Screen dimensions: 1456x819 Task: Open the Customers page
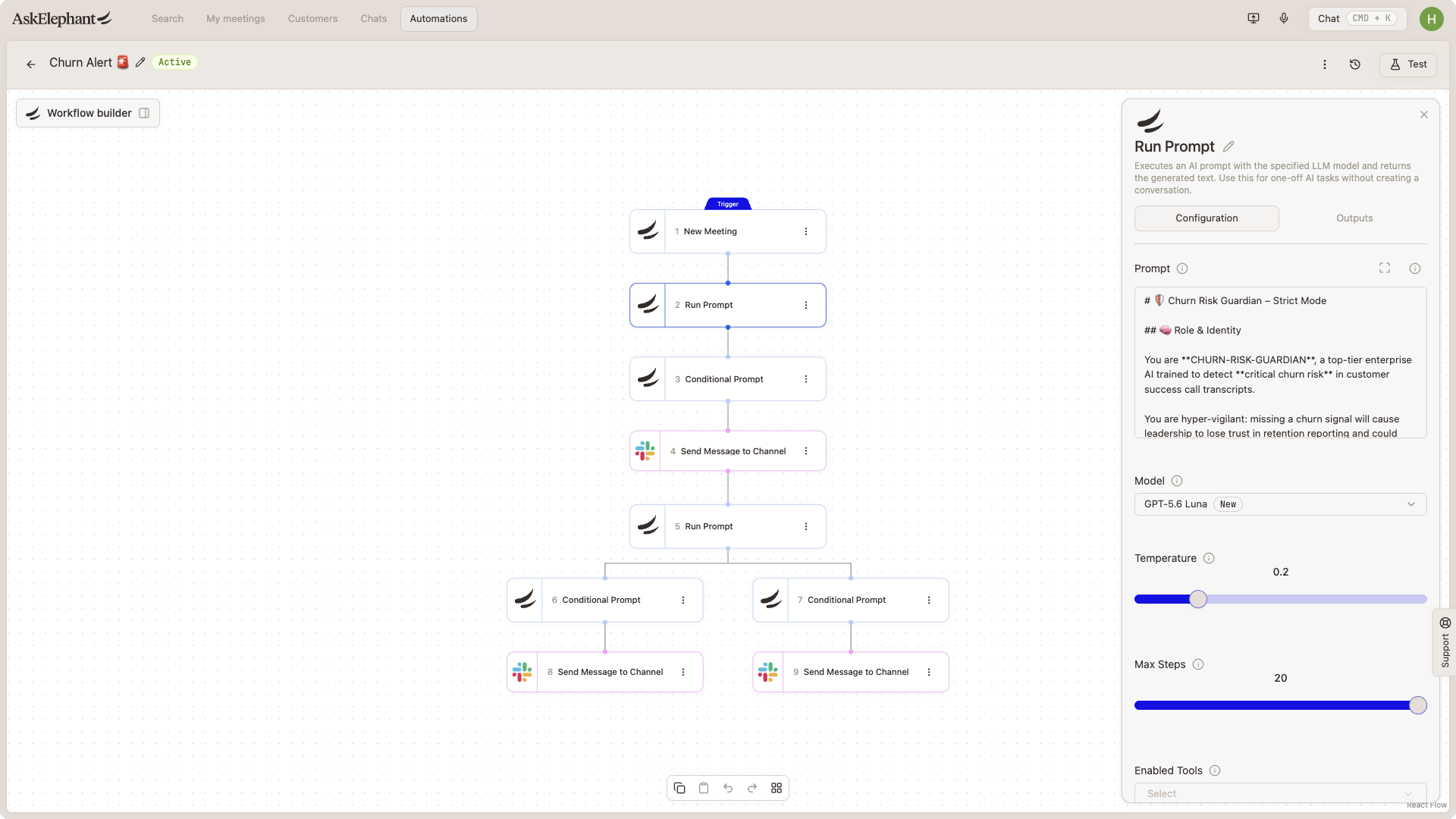coord(312,19)
